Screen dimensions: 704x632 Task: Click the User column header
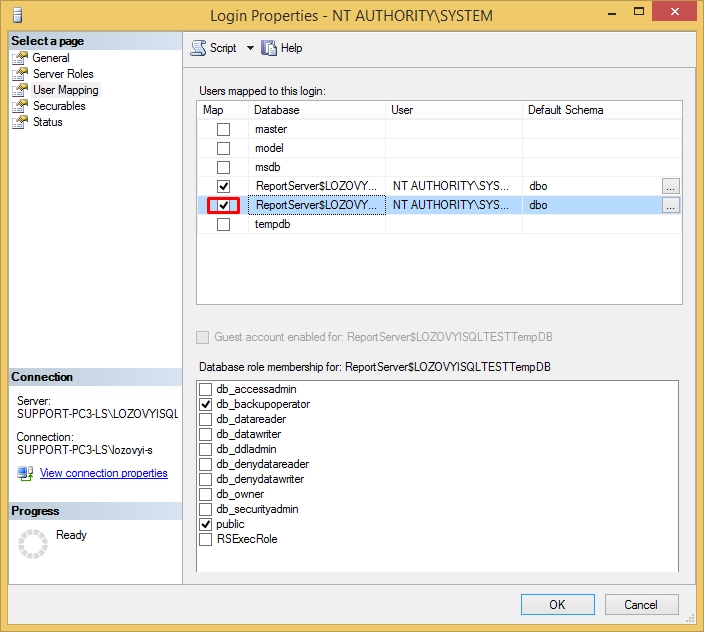tap(453, 110)
